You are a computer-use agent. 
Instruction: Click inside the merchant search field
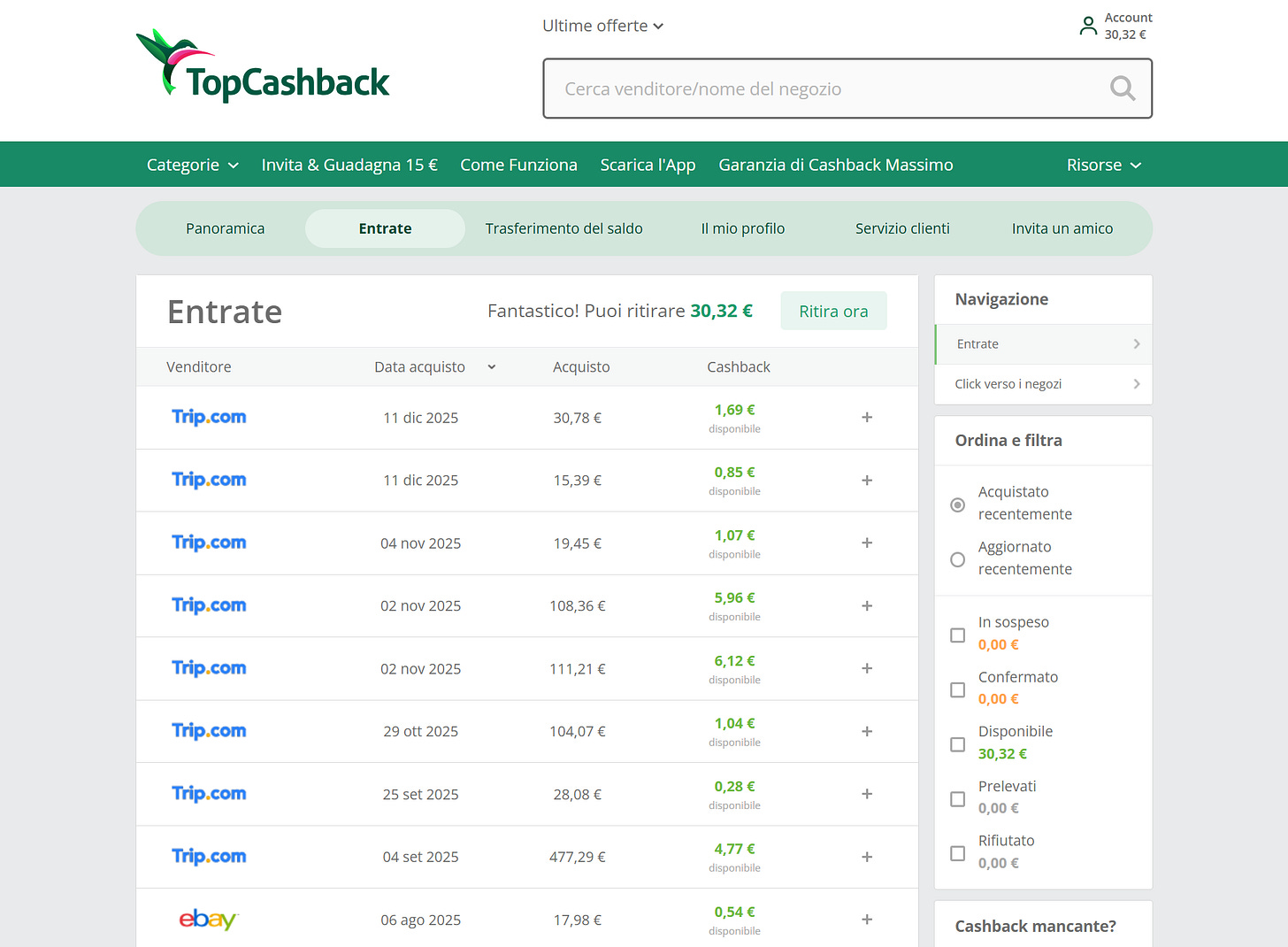coord(796,89)
